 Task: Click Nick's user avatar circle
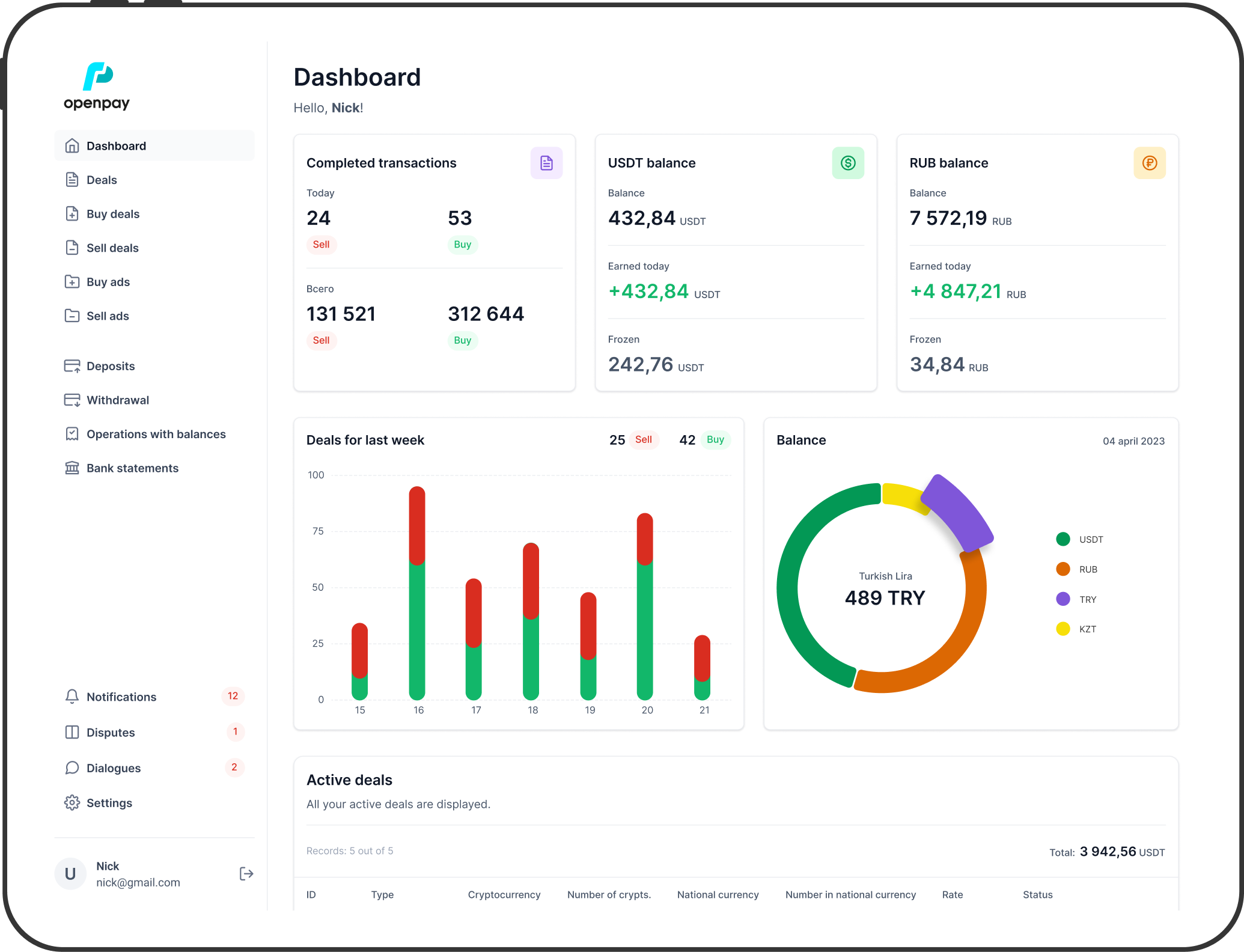(70, 874)
